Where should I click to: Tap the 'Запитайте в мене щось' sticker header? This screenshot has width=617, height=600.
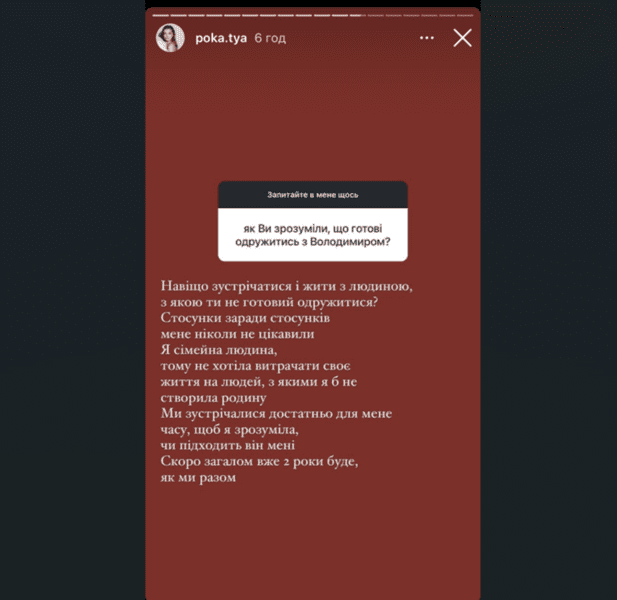pos(313,195)
